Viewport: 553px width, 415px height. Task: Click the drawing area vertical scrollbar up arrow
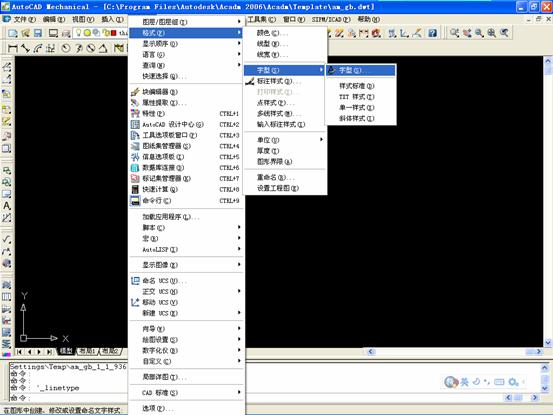click(x=548, y=61)
